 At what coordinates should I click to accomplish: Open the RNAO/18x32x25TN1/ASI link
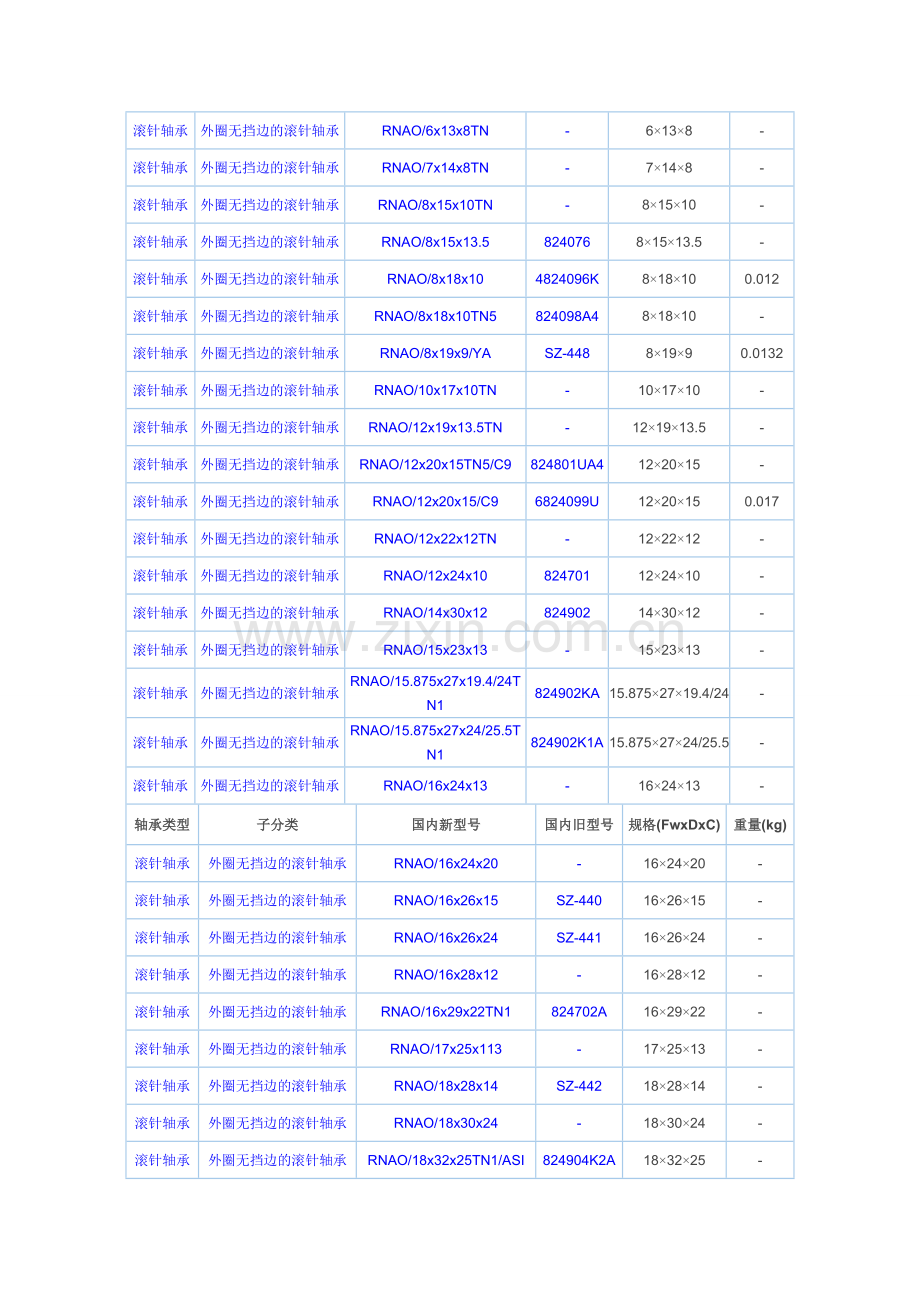point(445,1159)
